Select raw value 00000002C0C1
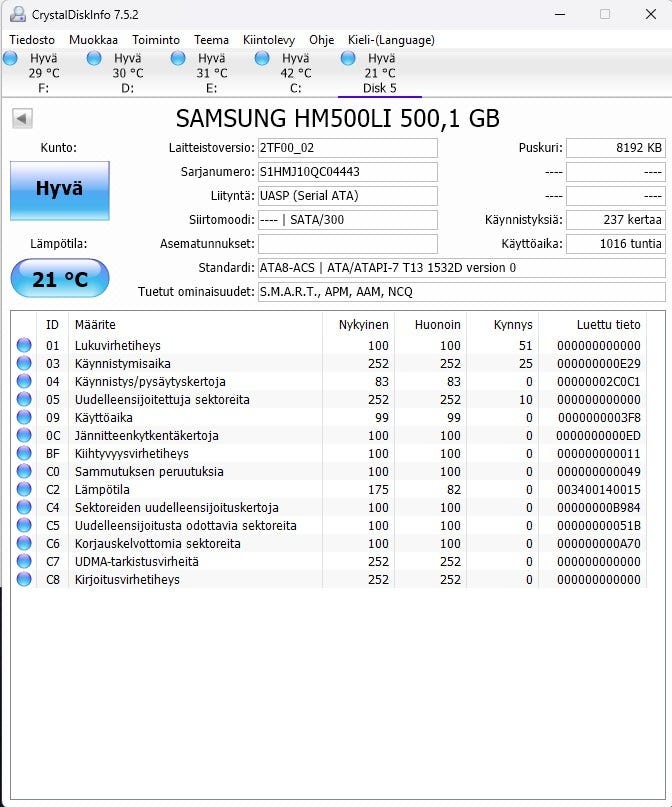The image size is (672, 807). [x=598, y=381]
